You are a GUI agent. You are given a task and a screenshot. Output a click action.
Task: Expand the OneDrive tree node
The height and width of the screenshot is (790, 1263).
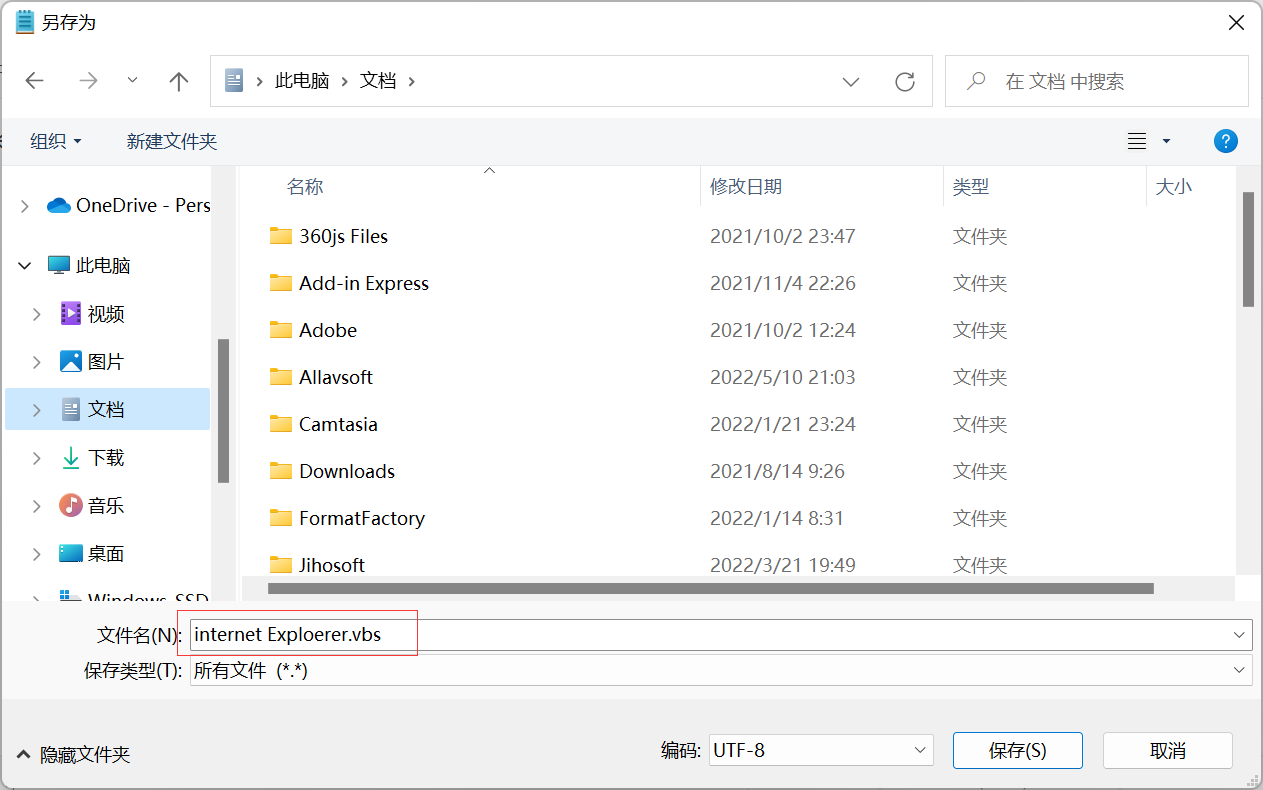pos(25,206)
